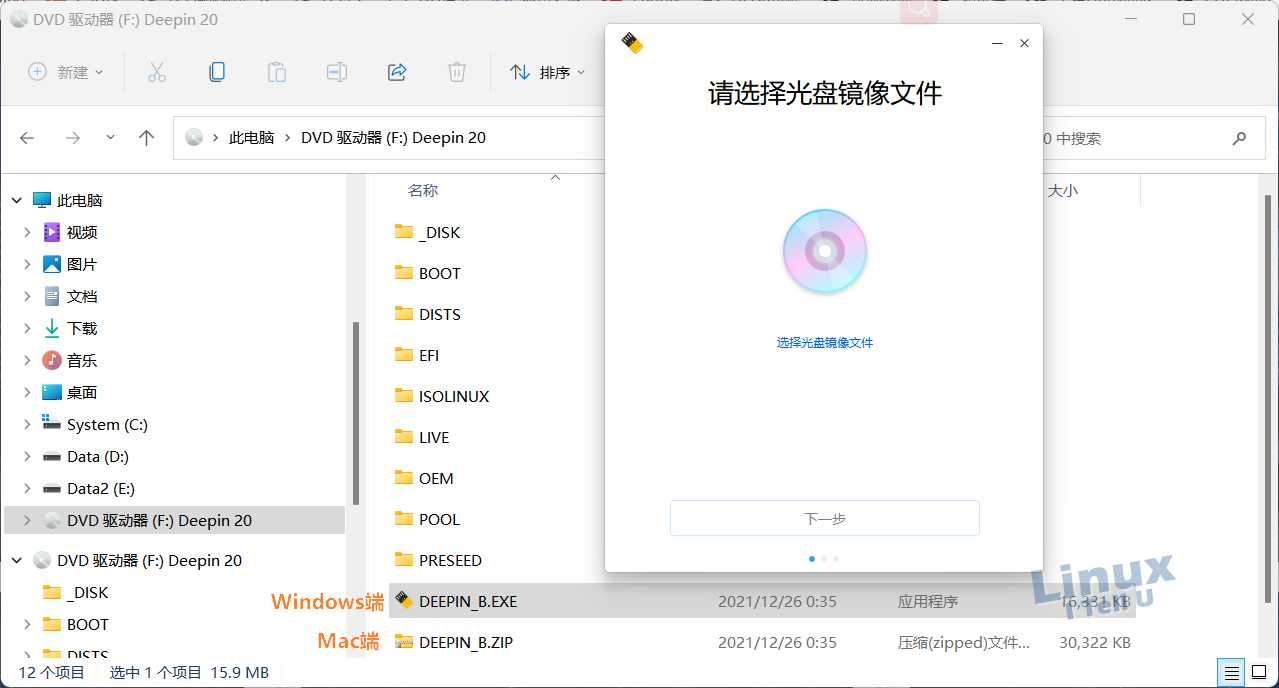Go back with the left arrow
The width and height of the screenshot is (1279, 688).
(28, 138)
